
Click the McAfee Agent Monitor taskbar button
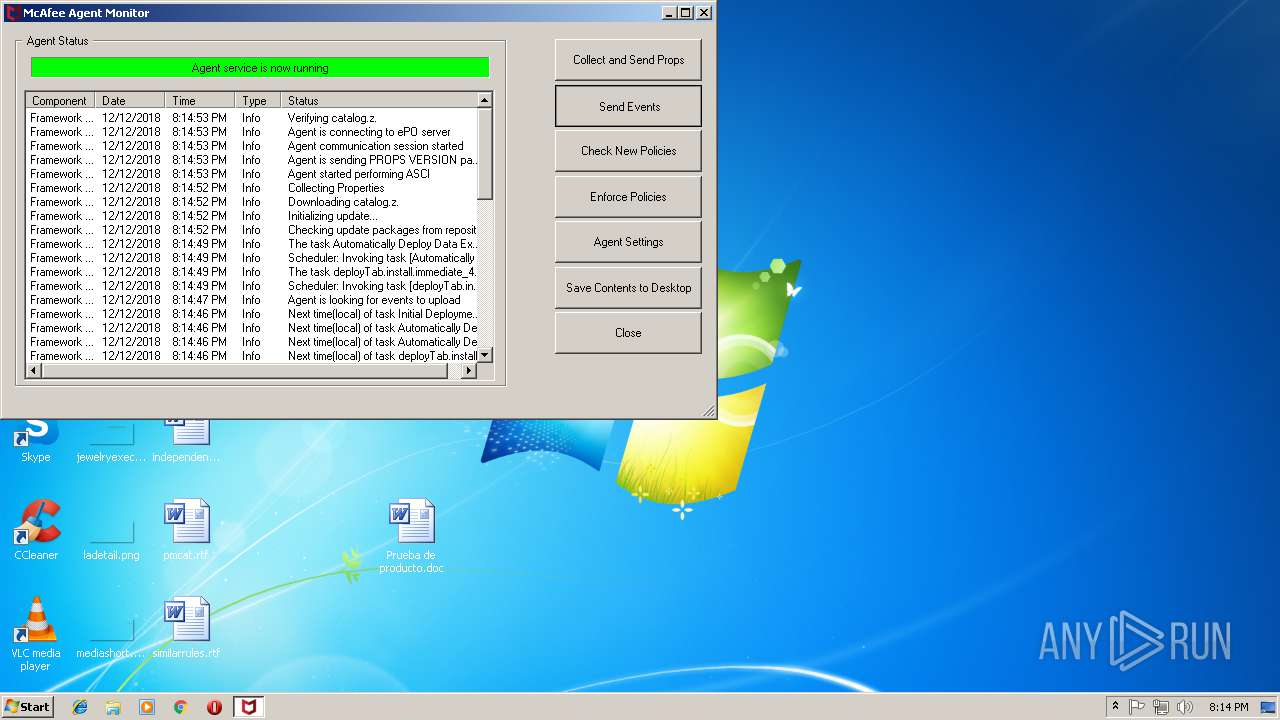pyautogui.click(x=248, y=707)
